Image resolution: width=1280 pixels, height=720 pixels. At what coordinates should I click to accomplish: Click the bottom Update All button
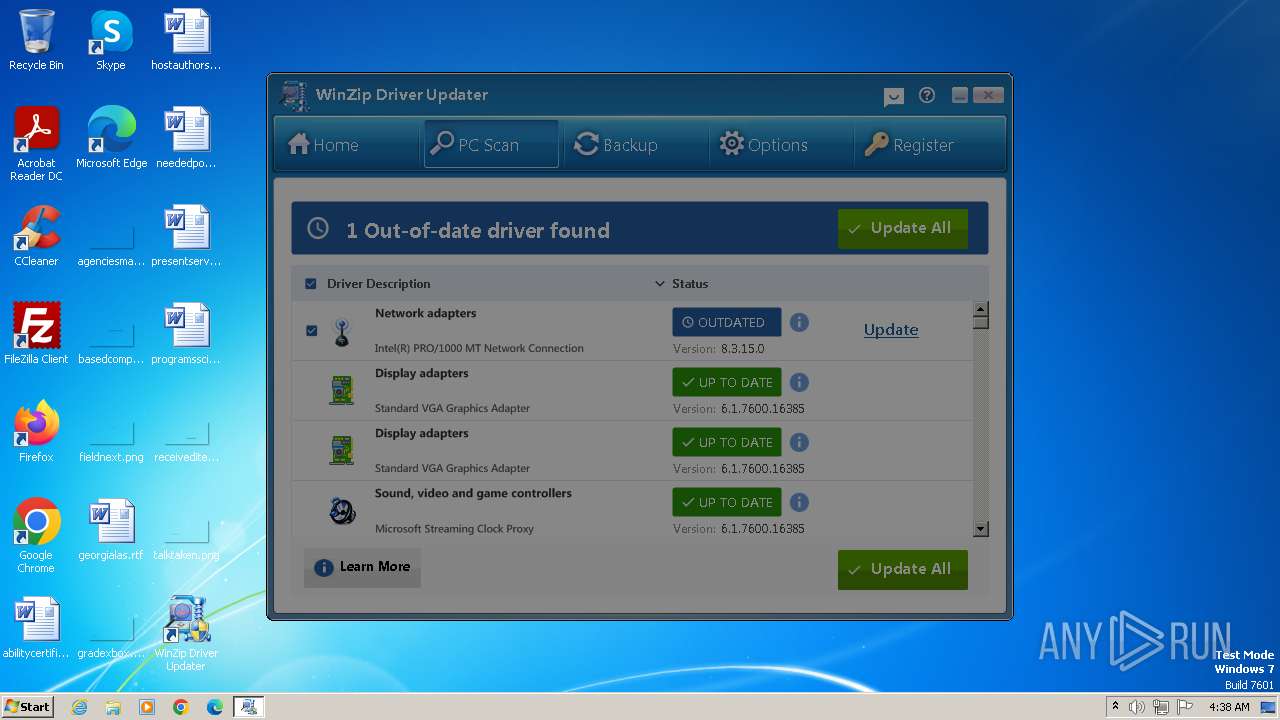click(903, 570)
